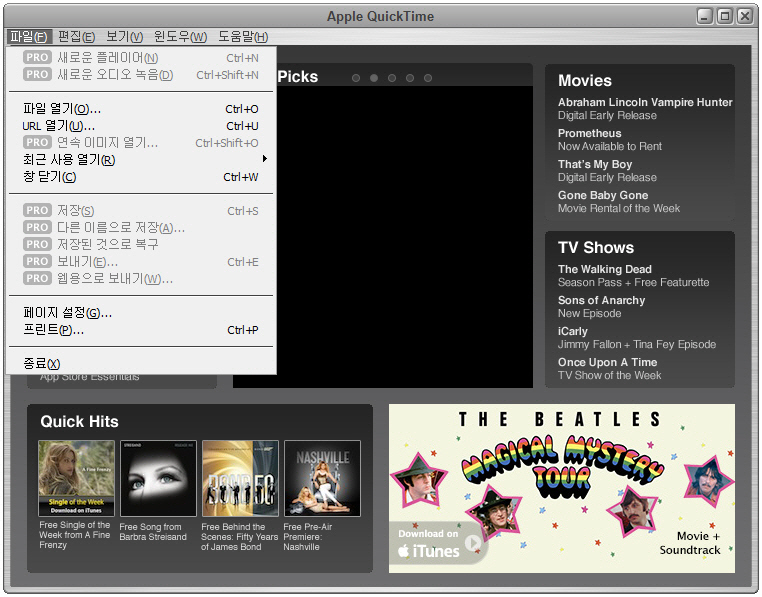
Task: Click Now Available to Rent text
Action: tap(609, 146)
